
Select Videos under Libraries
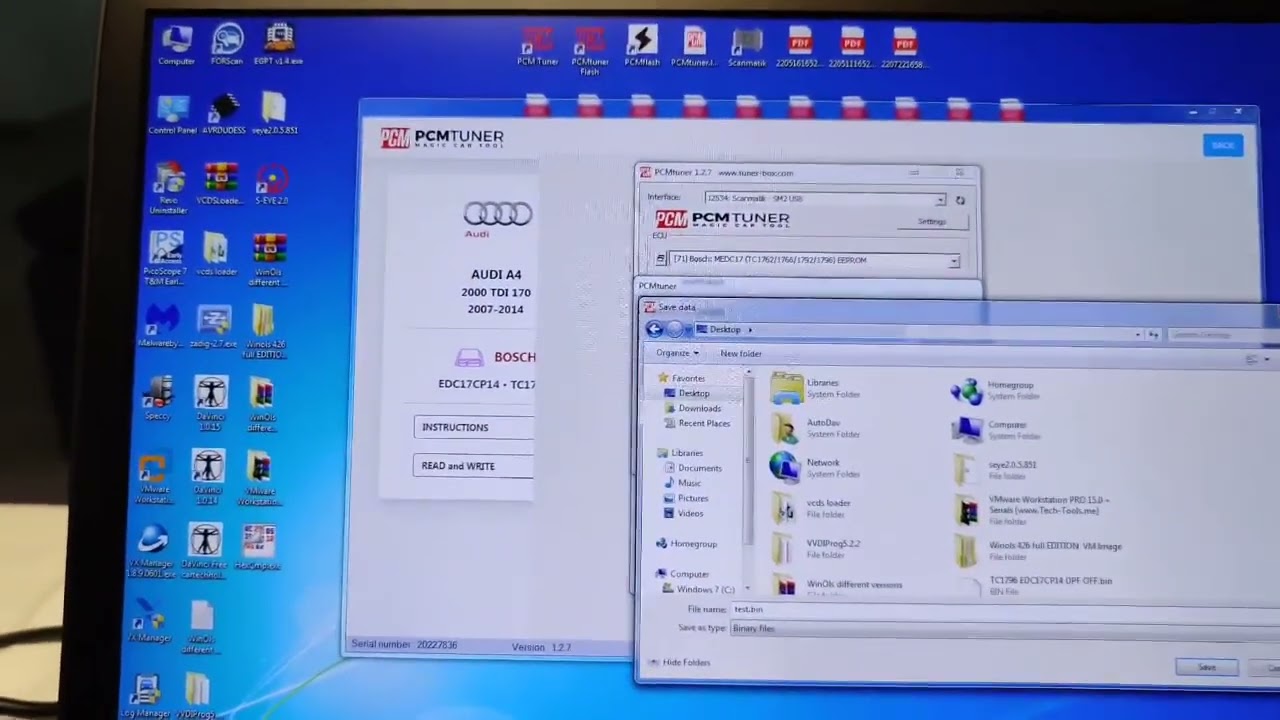coord(682,513)
